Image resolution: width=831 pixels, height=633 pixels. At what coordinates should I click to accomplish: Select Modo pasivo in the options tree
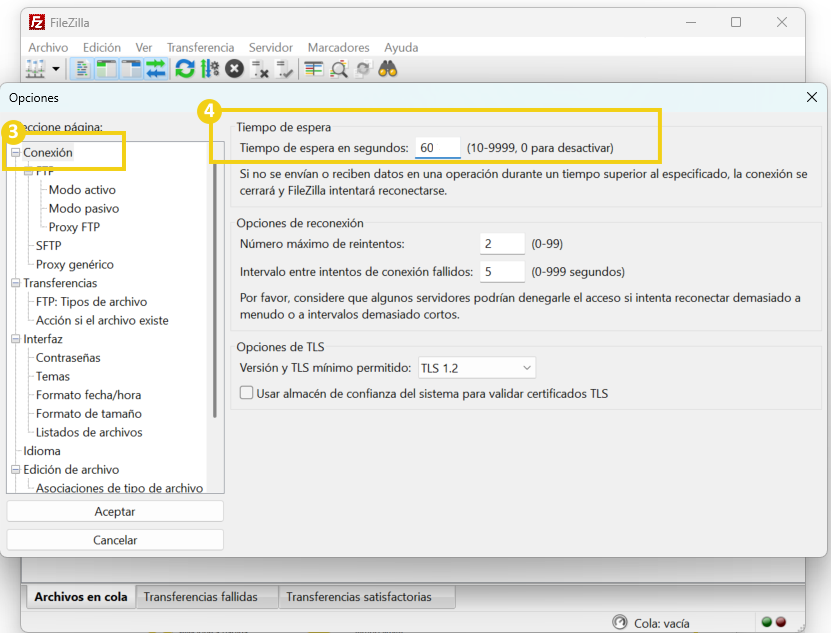pyautogui.click(x=84, y=209)
